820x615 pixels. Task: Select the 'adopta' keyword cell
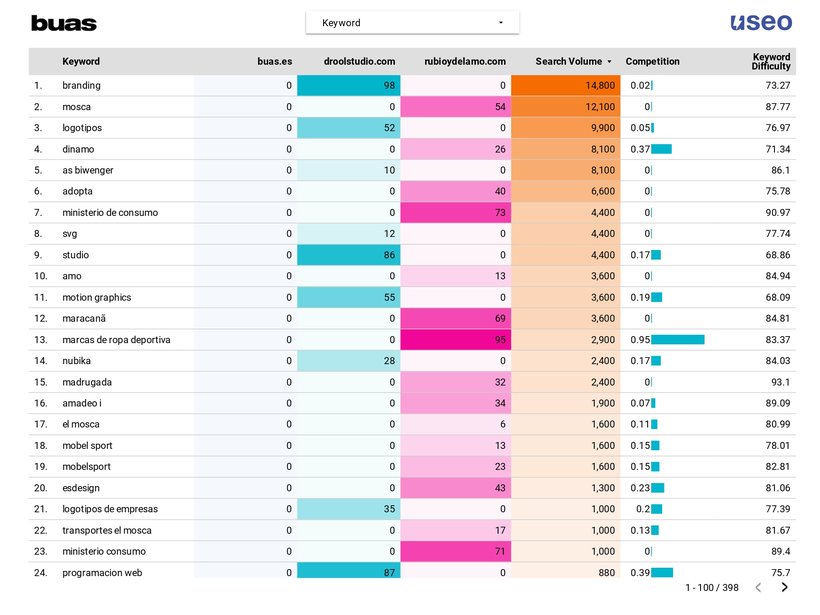coord(77,191)
